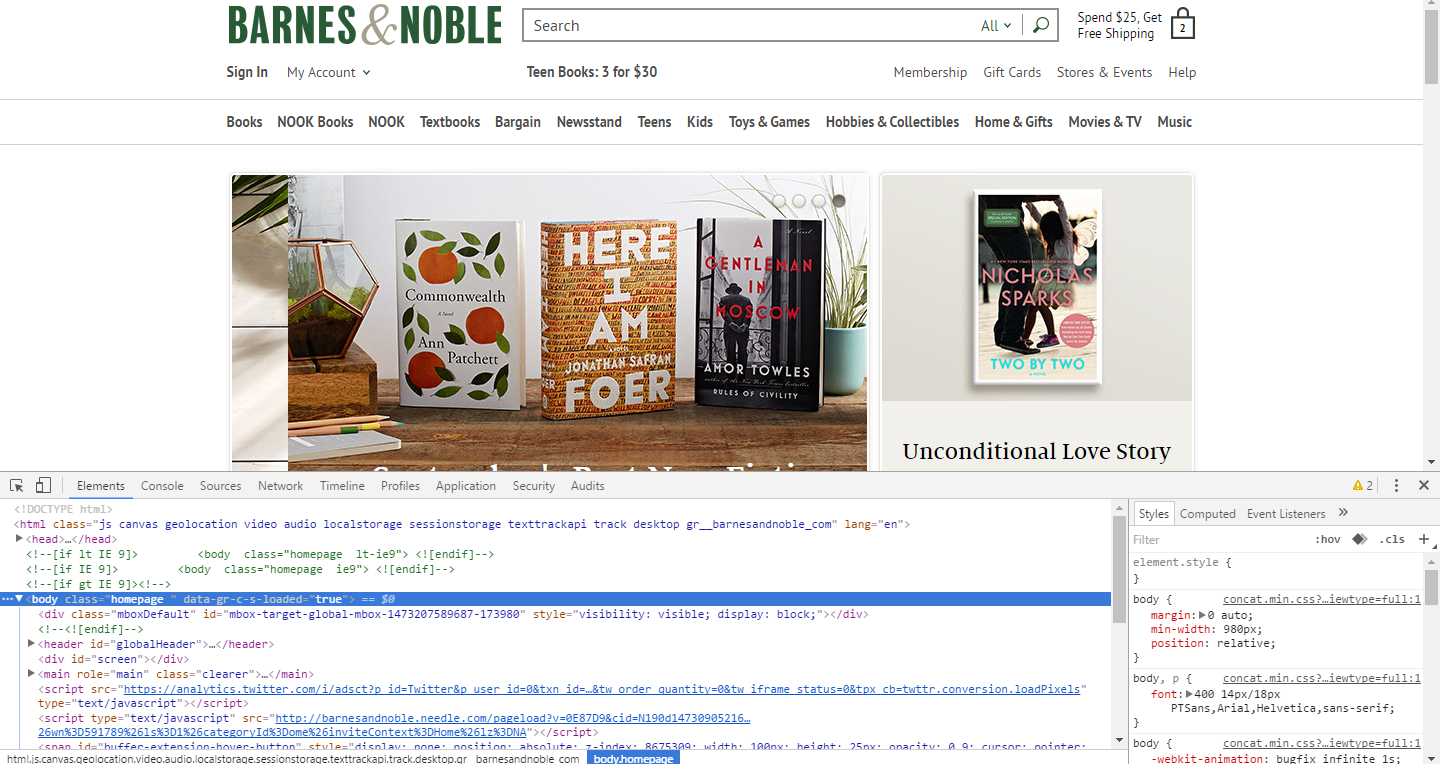1441x764 pixels.
Task: Show more Styles sidebar tabs chevron
Action: point(1343,512)
